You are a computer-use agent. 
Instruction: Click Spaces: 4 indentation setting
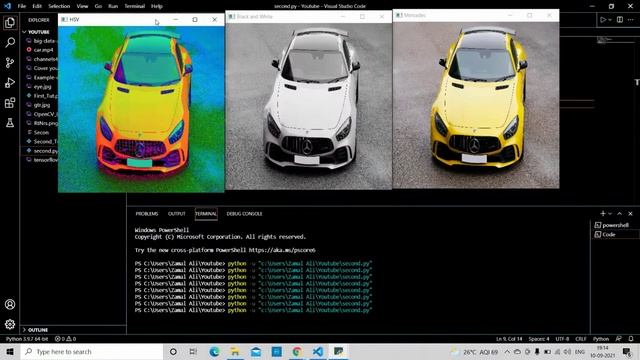[x=539, y=339]
